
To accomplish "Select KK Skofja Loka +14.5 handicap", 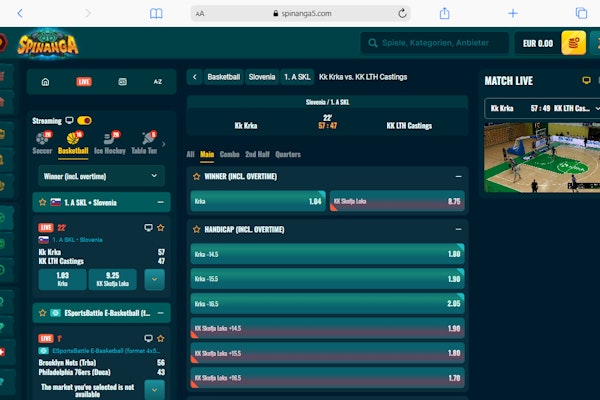I will [x=328, y=328].
